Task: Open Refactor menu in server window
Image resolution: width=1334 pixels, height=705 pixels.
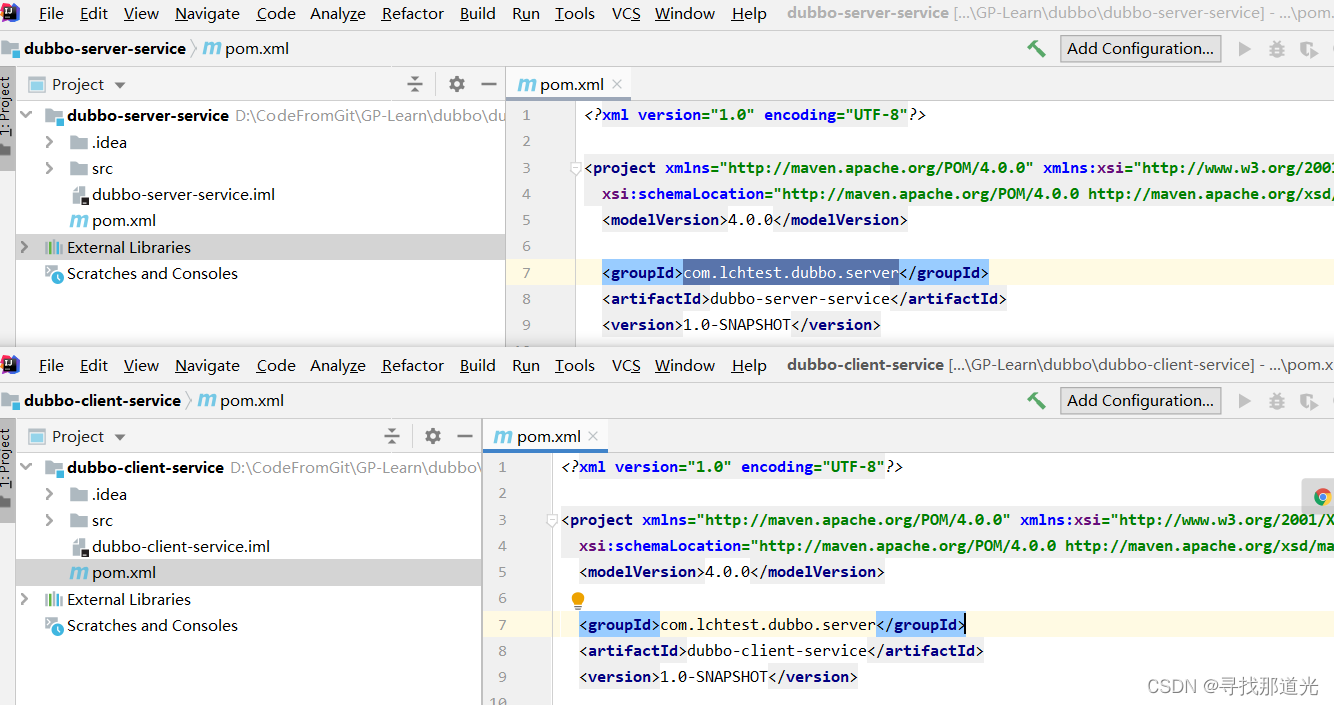Action: click(x=413, y=13)
